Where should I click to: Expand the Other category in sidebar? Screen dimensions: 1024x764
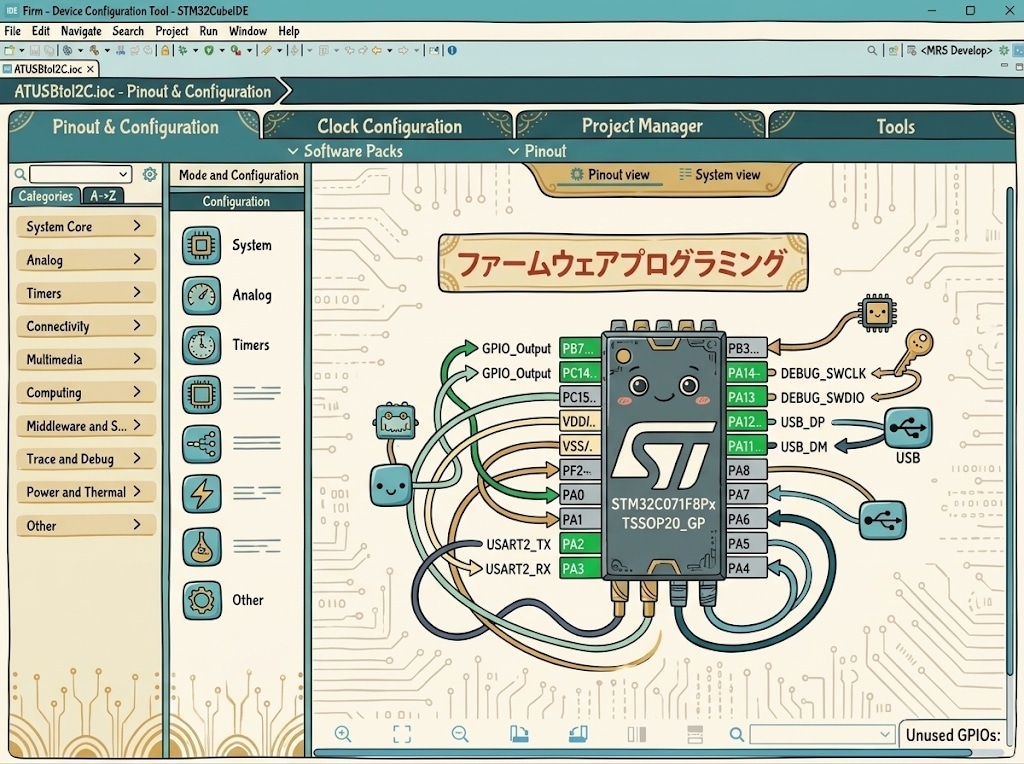86,526
